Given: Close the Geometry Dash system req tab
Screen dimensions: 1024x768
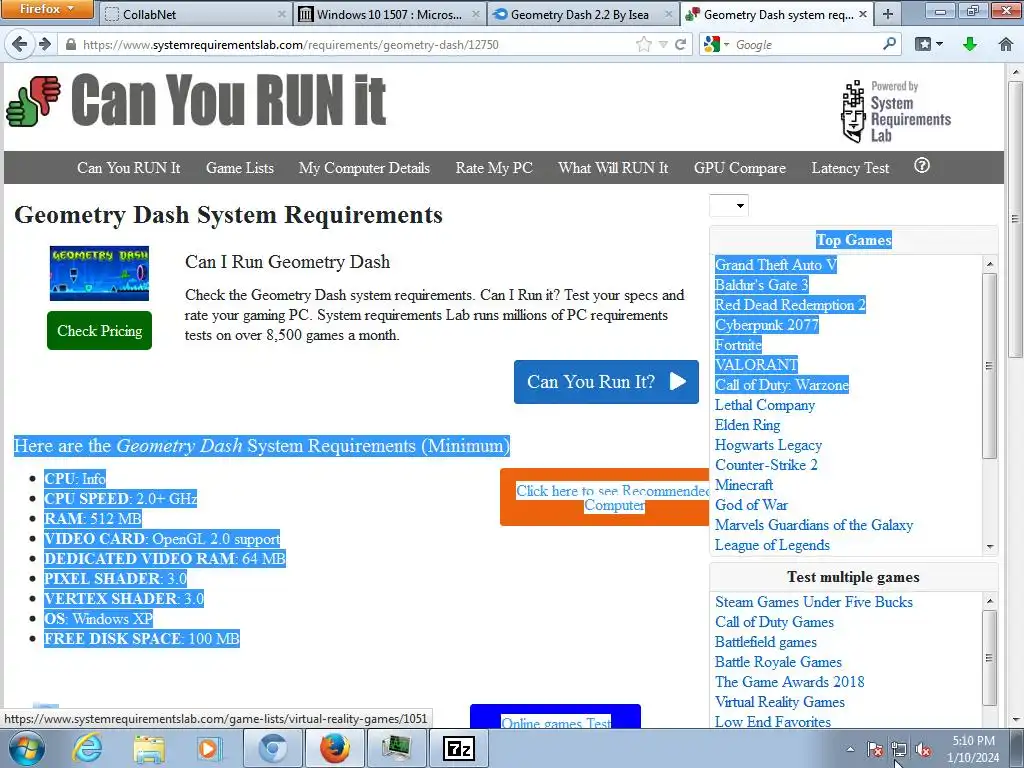Looking at the screenshot, I should 863,14.
